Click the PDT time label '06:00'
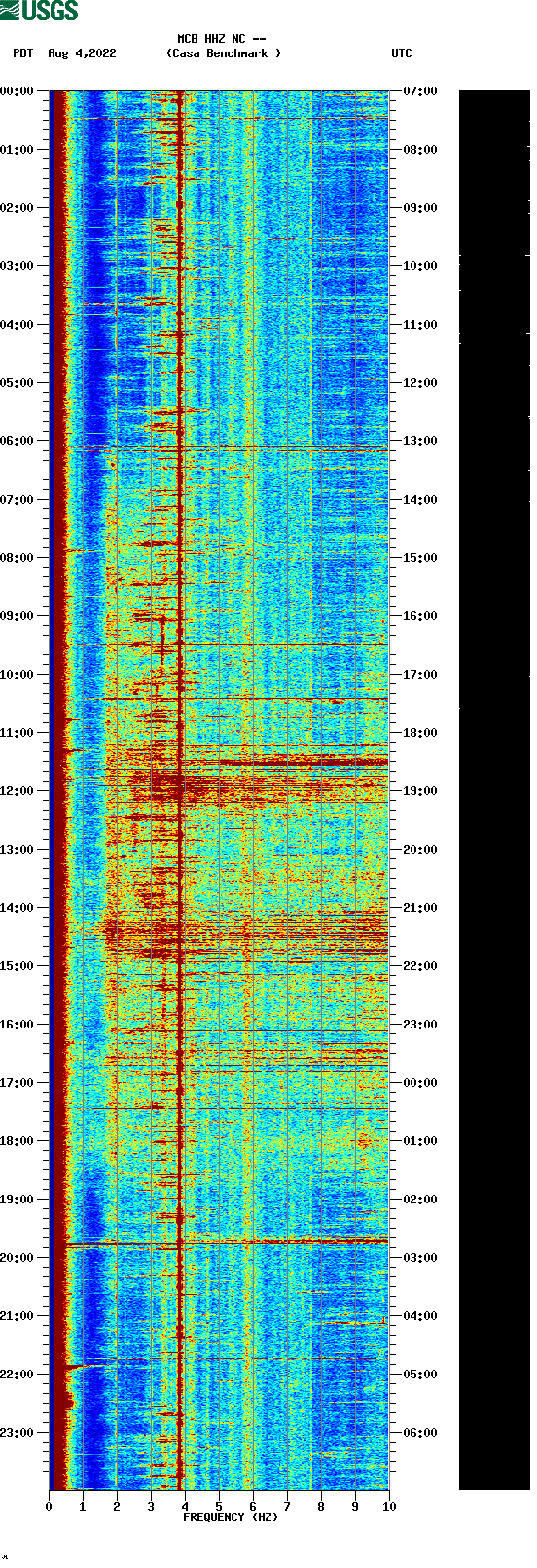The width and height of the screenshot is (537, 1568). pos(17,441)
